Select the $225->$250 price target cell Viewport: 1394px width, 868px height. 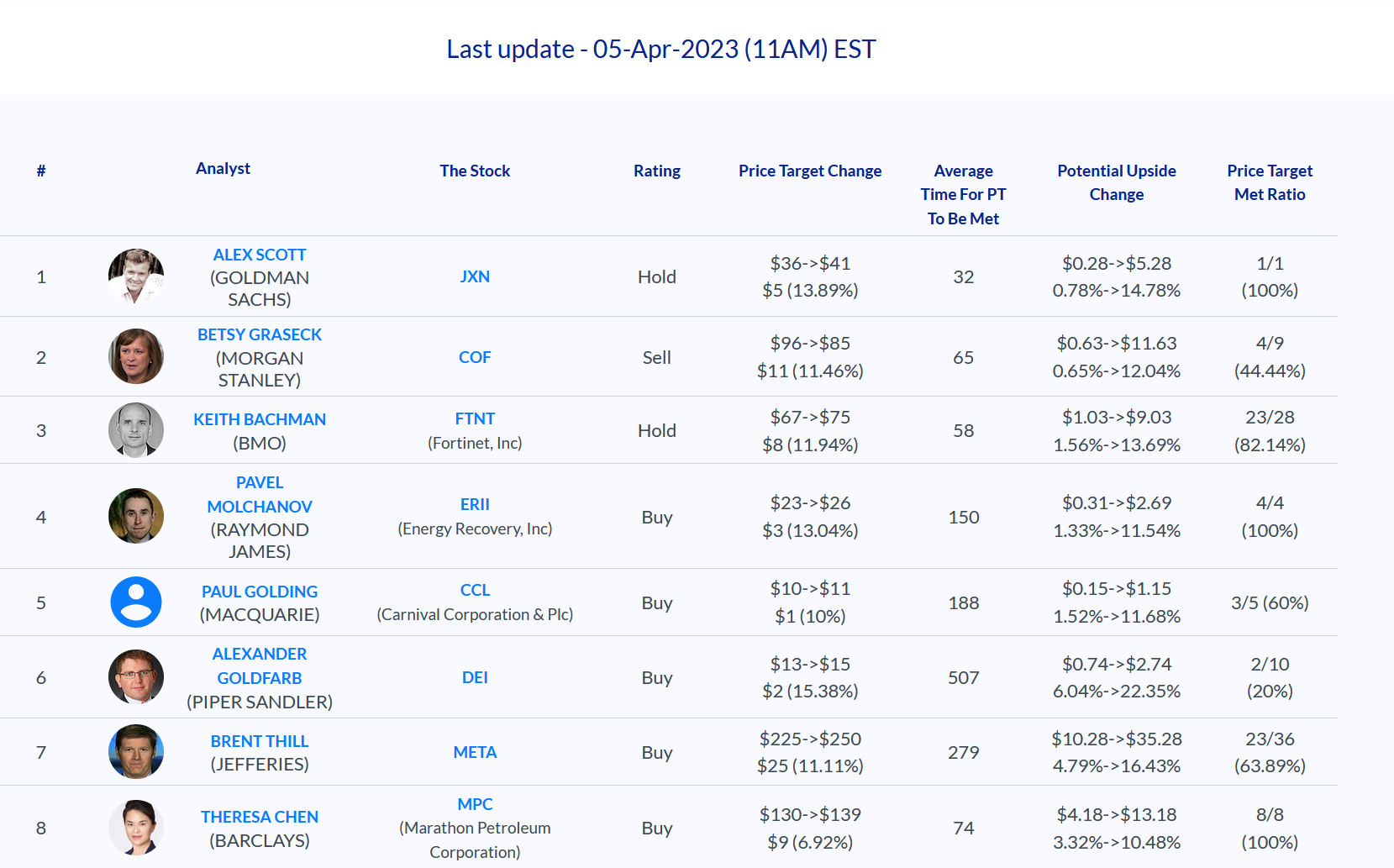(x=810, y=739)
